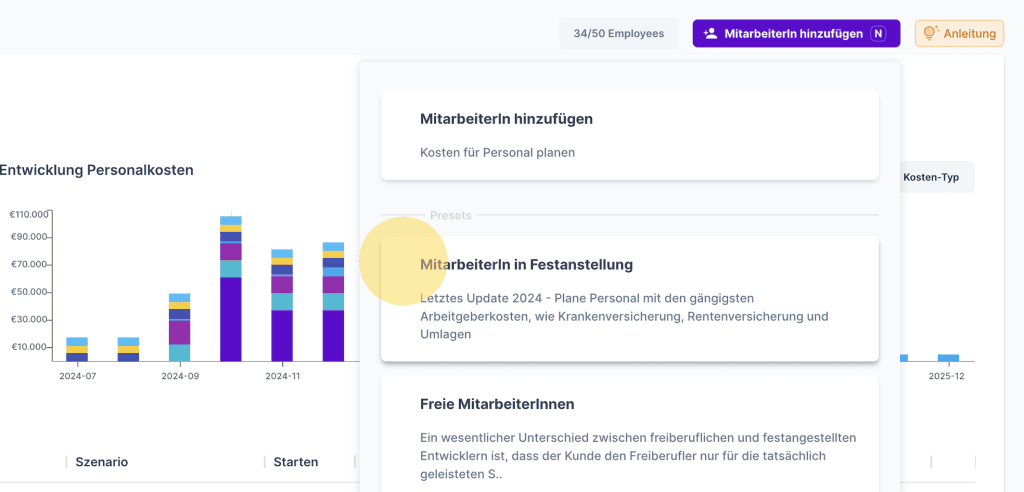Select the chart bar above 2024-11
This screenshot has width=1024, height=492.
(x=282, y=305)
